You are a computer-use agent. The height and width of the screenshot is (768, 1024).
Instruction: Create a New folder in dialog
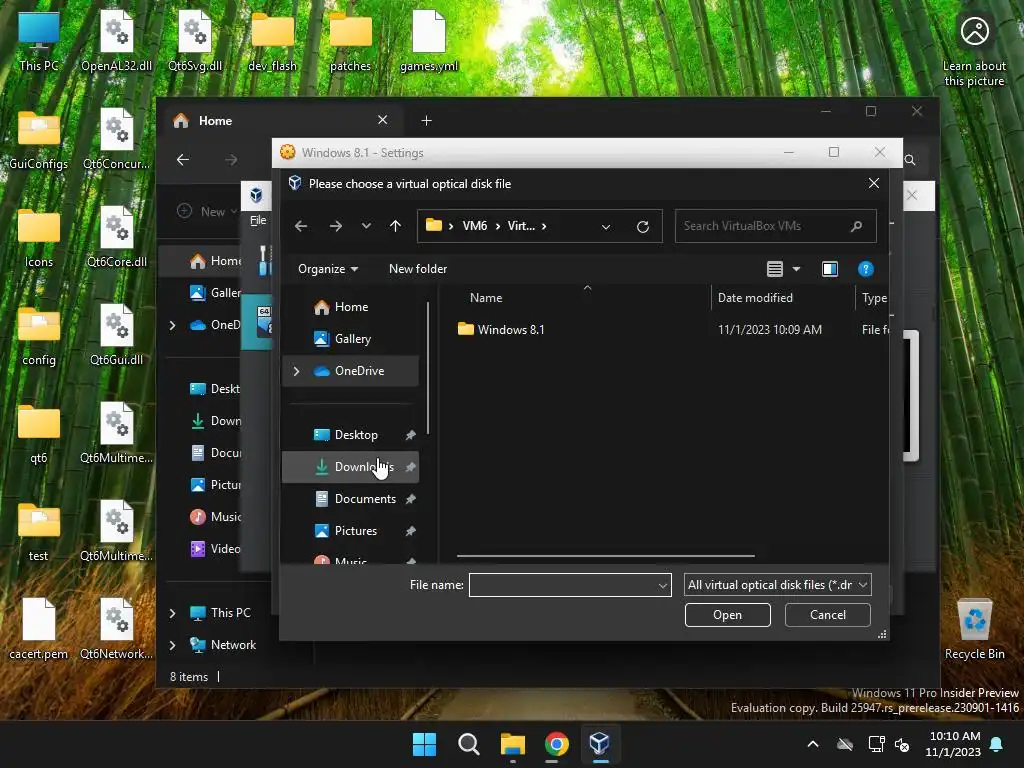(418, 269)
